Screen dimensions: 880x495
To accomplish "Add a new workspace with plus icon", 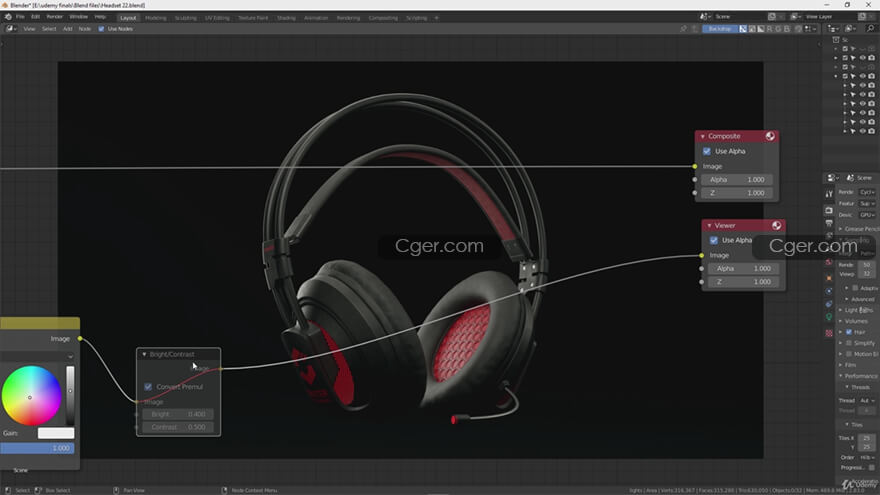I will coord(436,18).
